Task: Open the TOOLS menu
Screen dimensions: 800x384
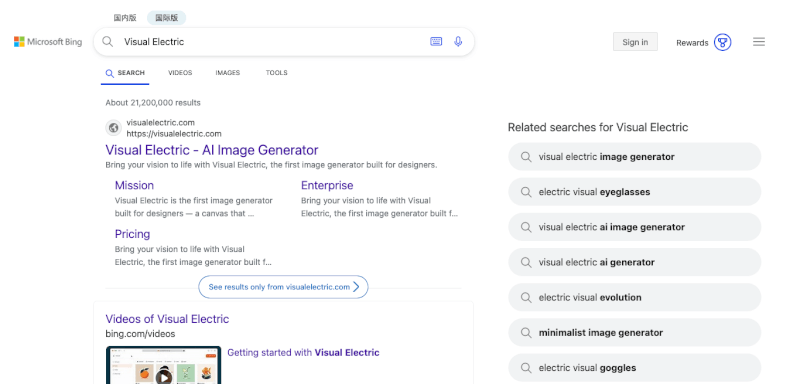Action: point(277,73)
